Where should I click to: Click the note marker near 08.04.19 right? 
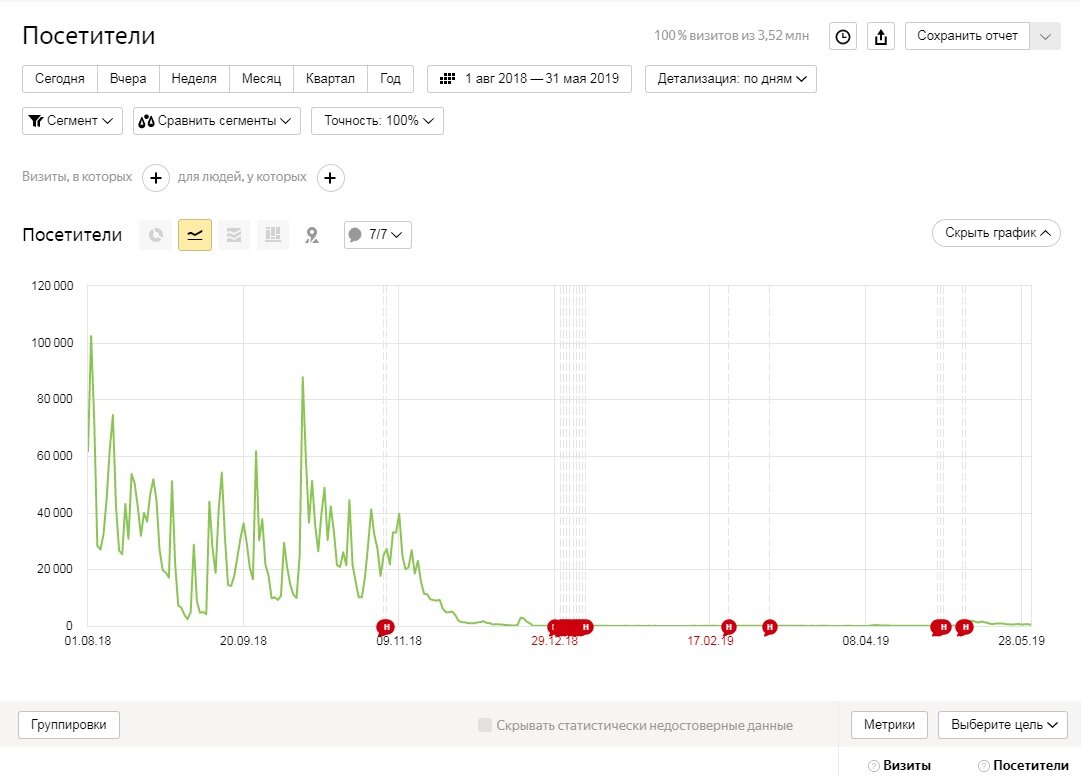point(941,627)
